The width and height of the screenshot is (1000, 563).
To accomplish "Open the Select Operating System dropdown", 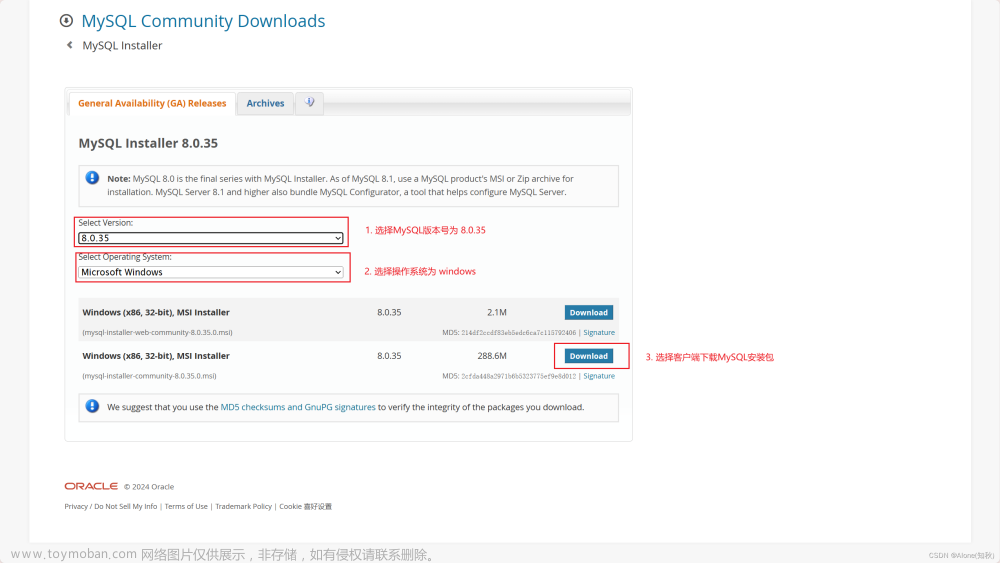I will tap(210, 272).
